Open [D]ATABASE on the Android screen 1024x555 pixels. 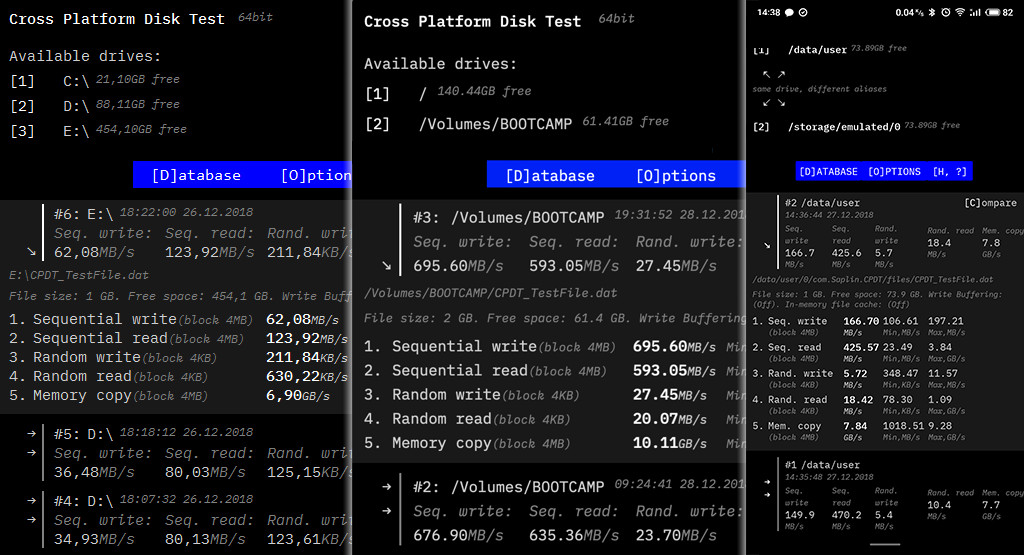coord(829,172)
